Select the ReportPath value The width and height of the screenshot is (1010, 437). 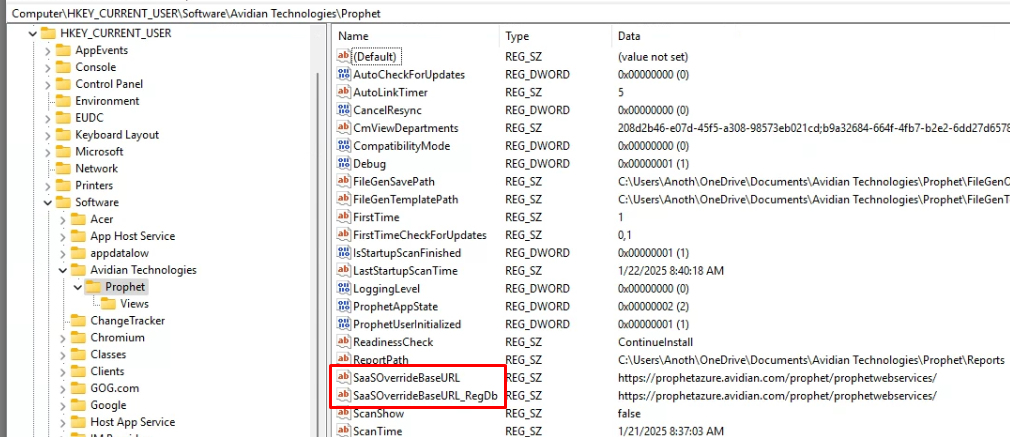pos(381,360)
